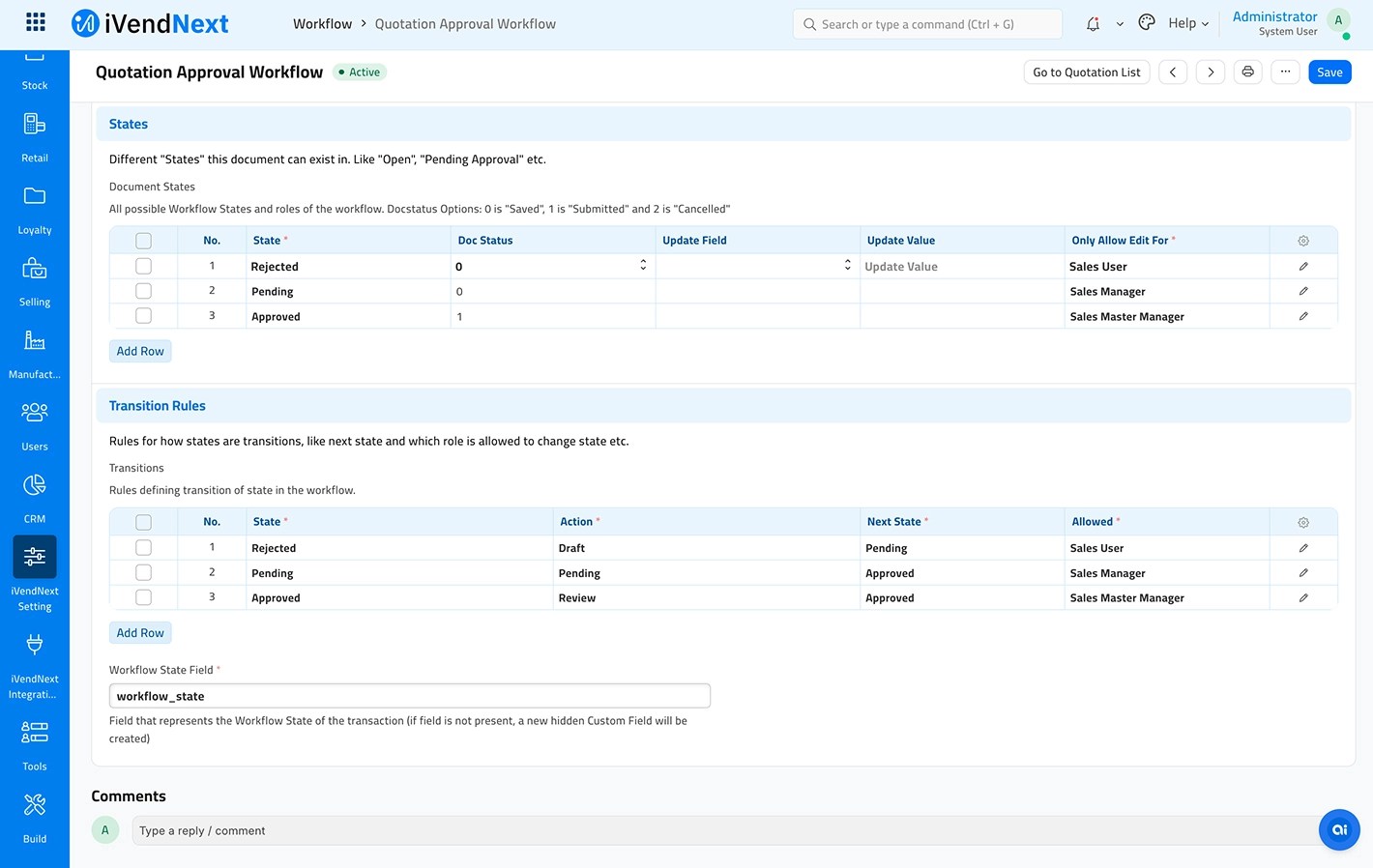
Task: Click Sales Manager in Transitions table
Action: [1107, 573]
